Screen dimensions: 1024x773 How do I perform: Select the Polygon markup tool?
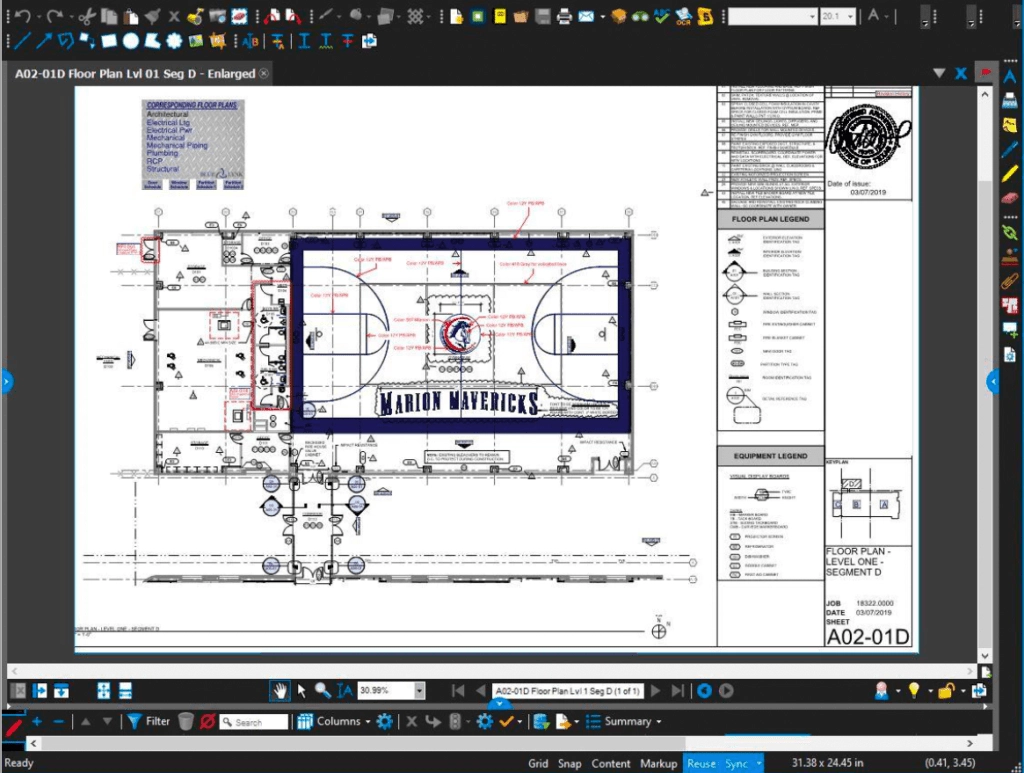coord(152,41)
